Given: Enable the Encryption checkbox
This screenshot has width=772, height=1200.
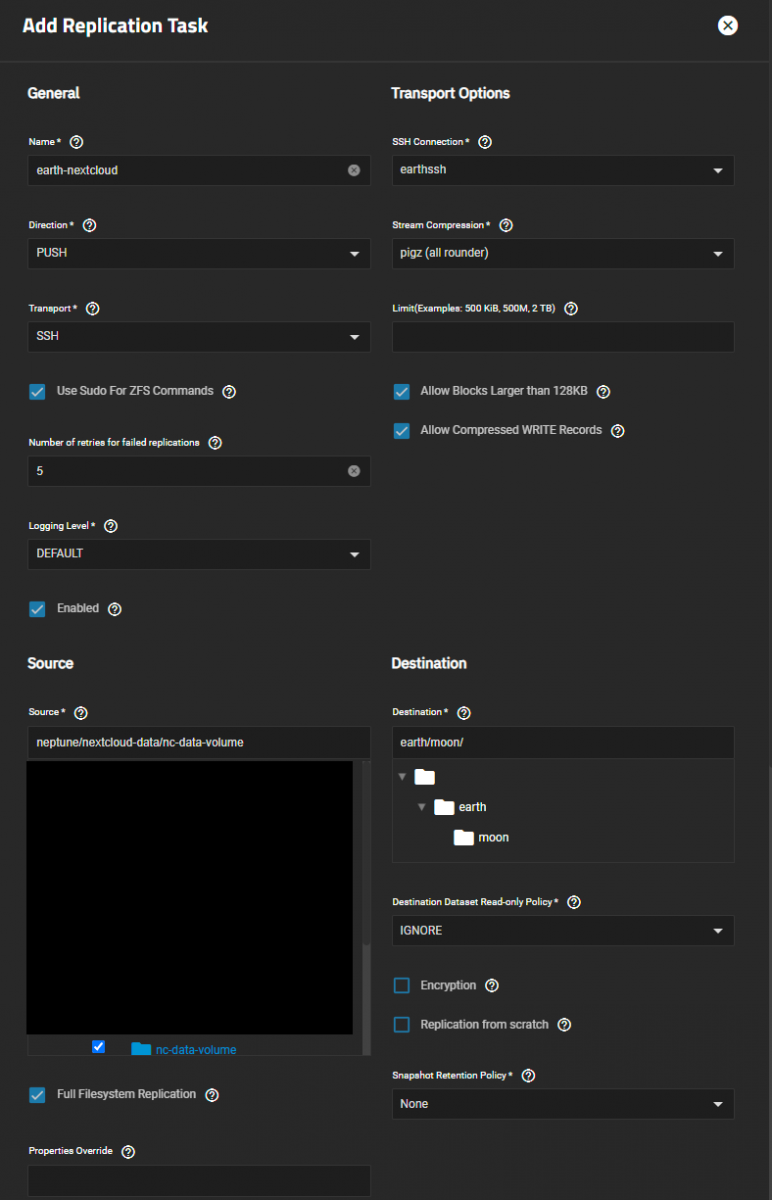Looking at the screenshot, I should point(402,986).
